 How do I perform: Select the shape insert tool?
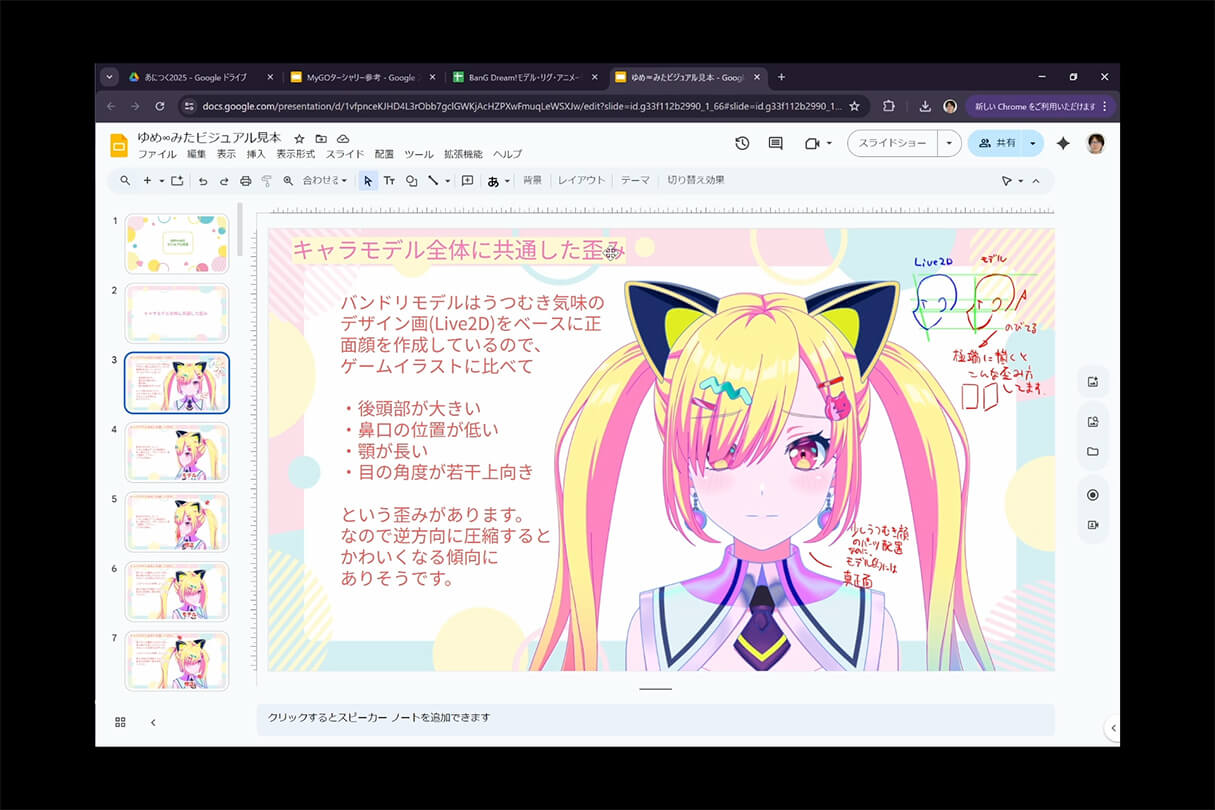[x=411, y=181]
